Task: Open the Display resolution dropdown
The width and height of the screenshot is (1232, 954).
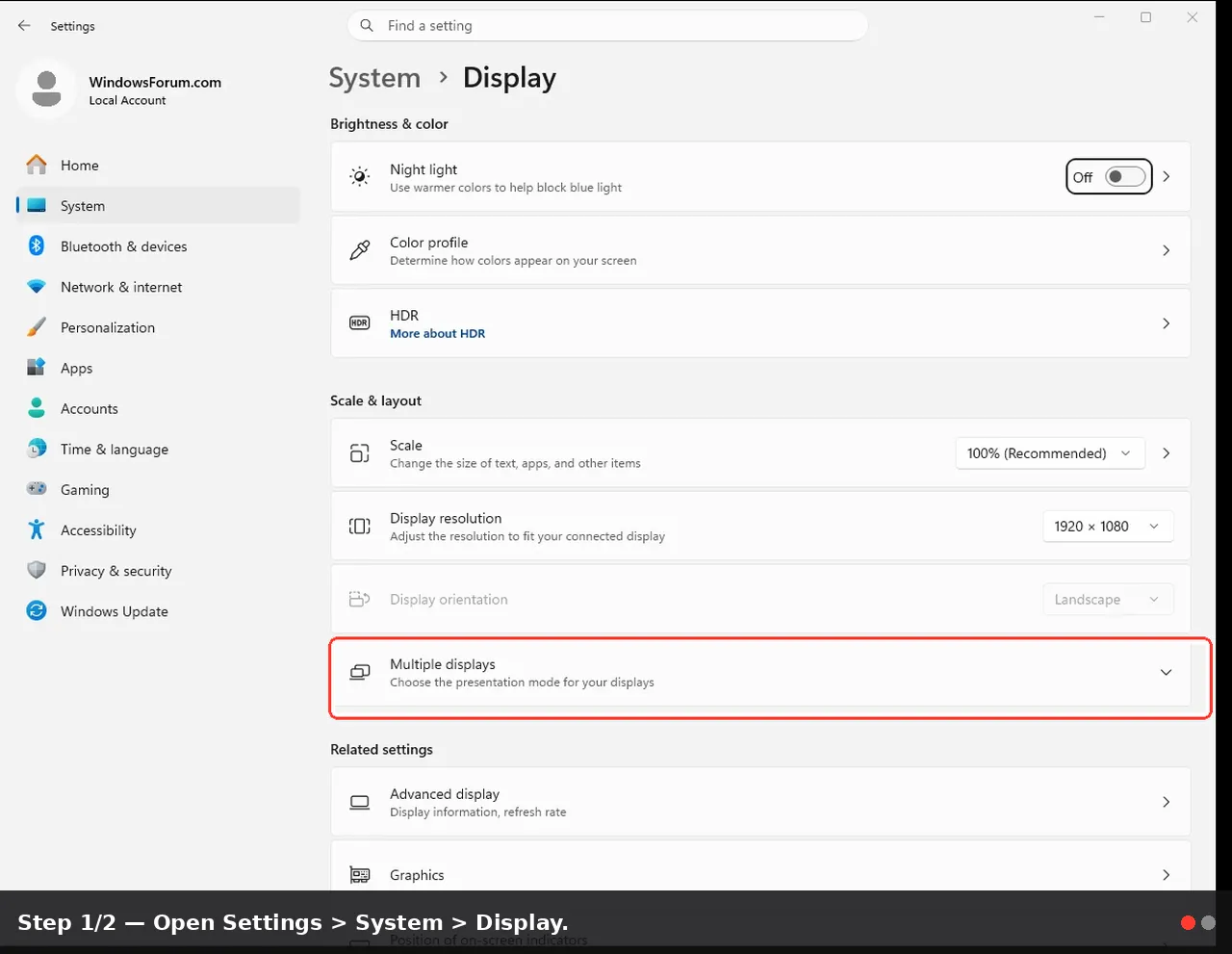Action: [1108, 527]
